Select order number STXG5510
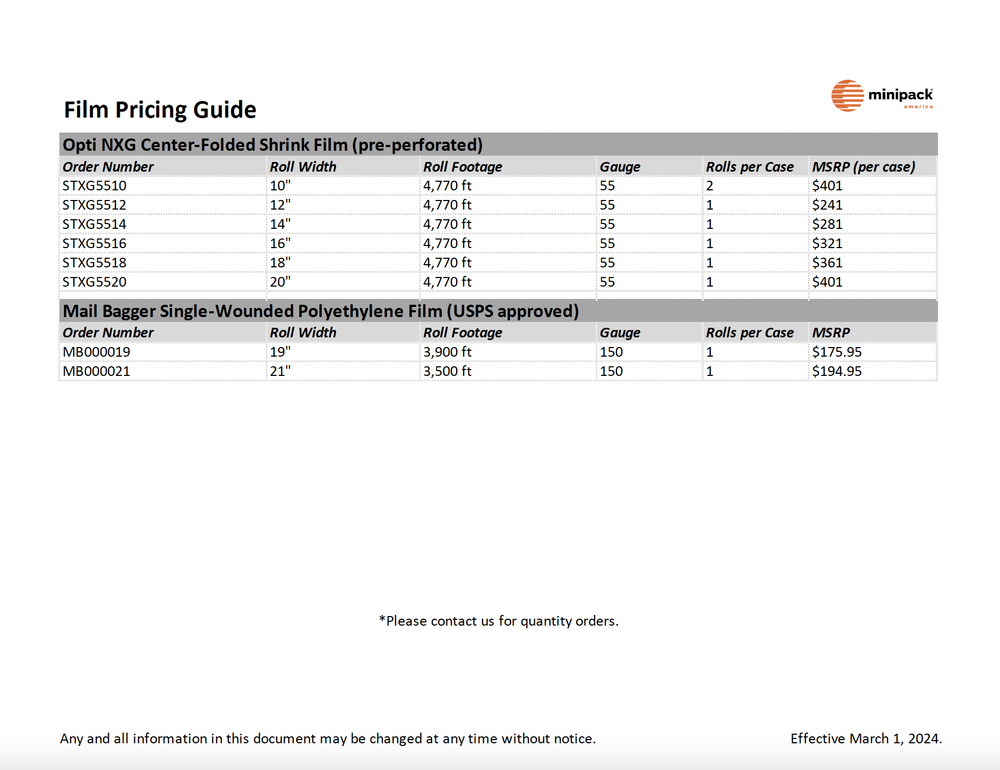 tap(94, 186)
